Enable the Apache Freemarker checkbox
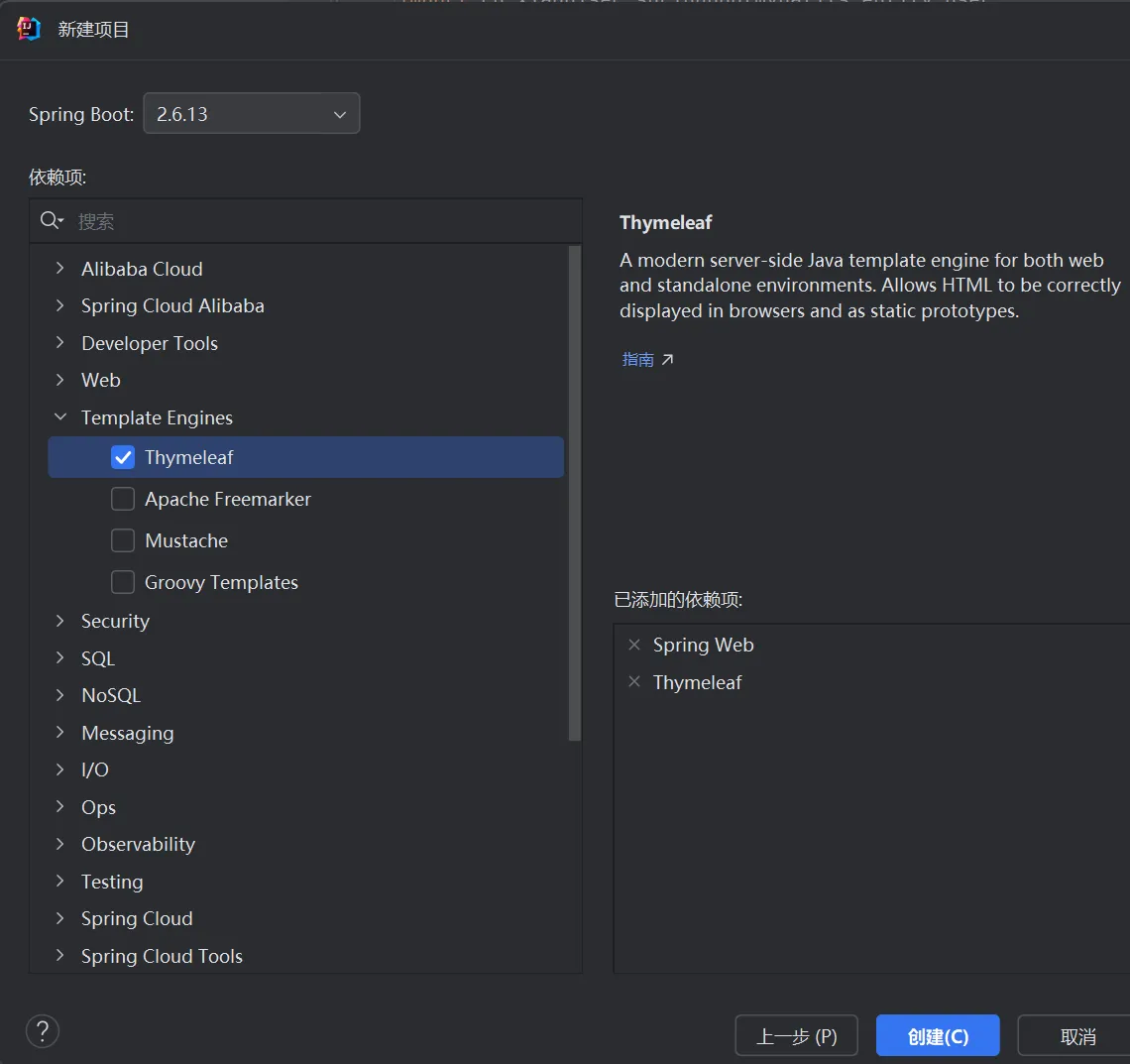Screen dimensions: 1130x1064 [x=123, y=499]
